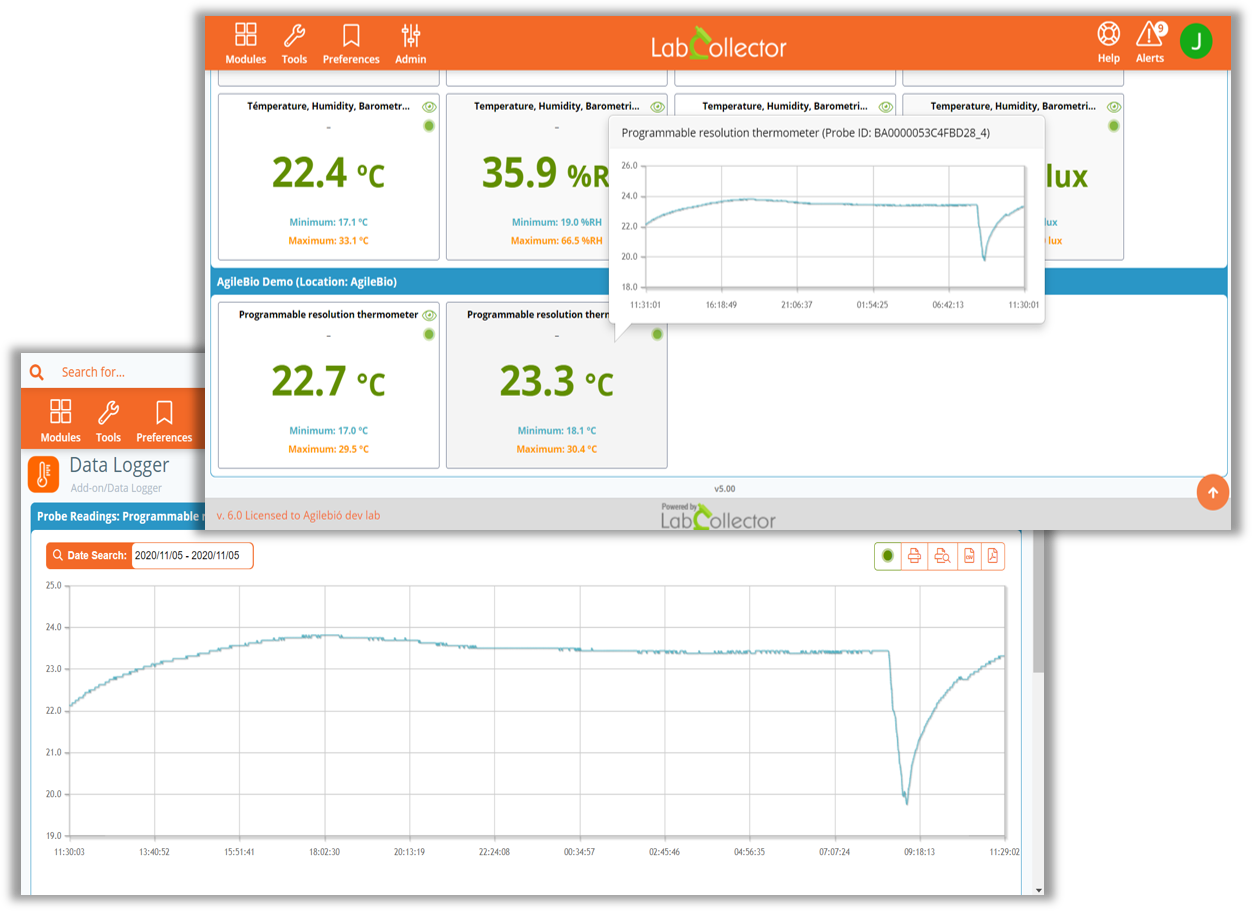
Task: Click the status dot on the 22.7 °C card
Action: point(429,334)
